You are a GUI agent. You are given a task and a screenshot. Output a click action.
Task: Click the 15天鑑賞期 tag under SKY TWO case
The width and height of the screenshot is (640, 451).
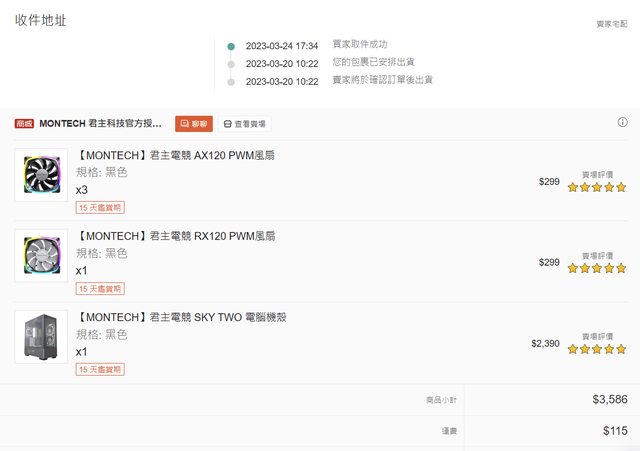click(x=100, y=369)
